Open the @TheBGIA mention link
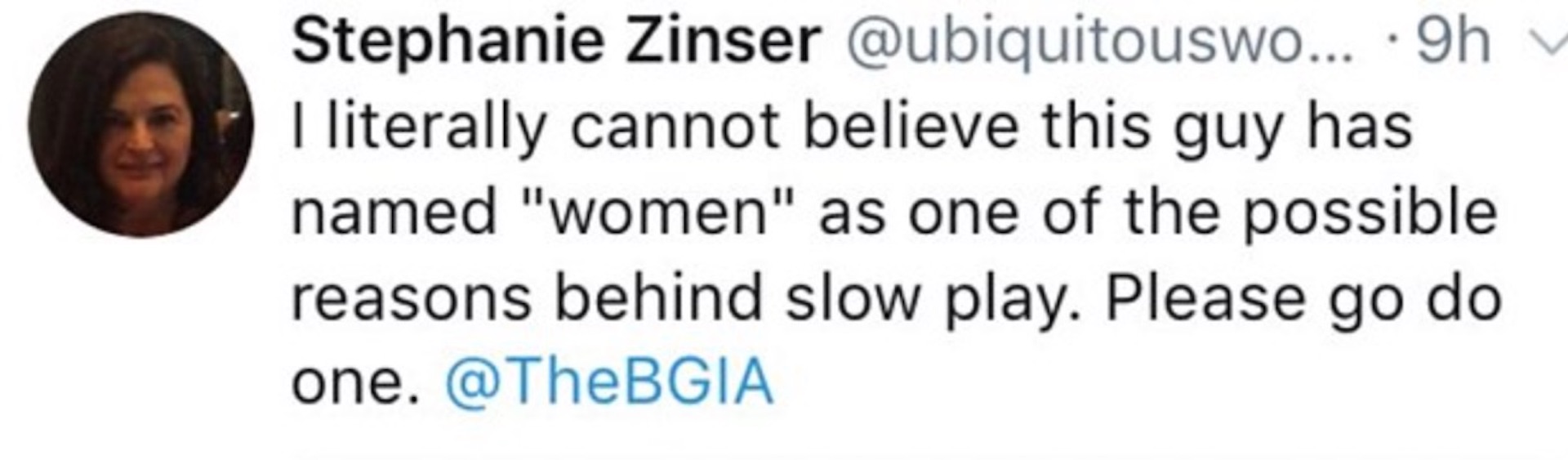Image resolution: width=1568 pixels, height=460 pixels. coord(608,382)
